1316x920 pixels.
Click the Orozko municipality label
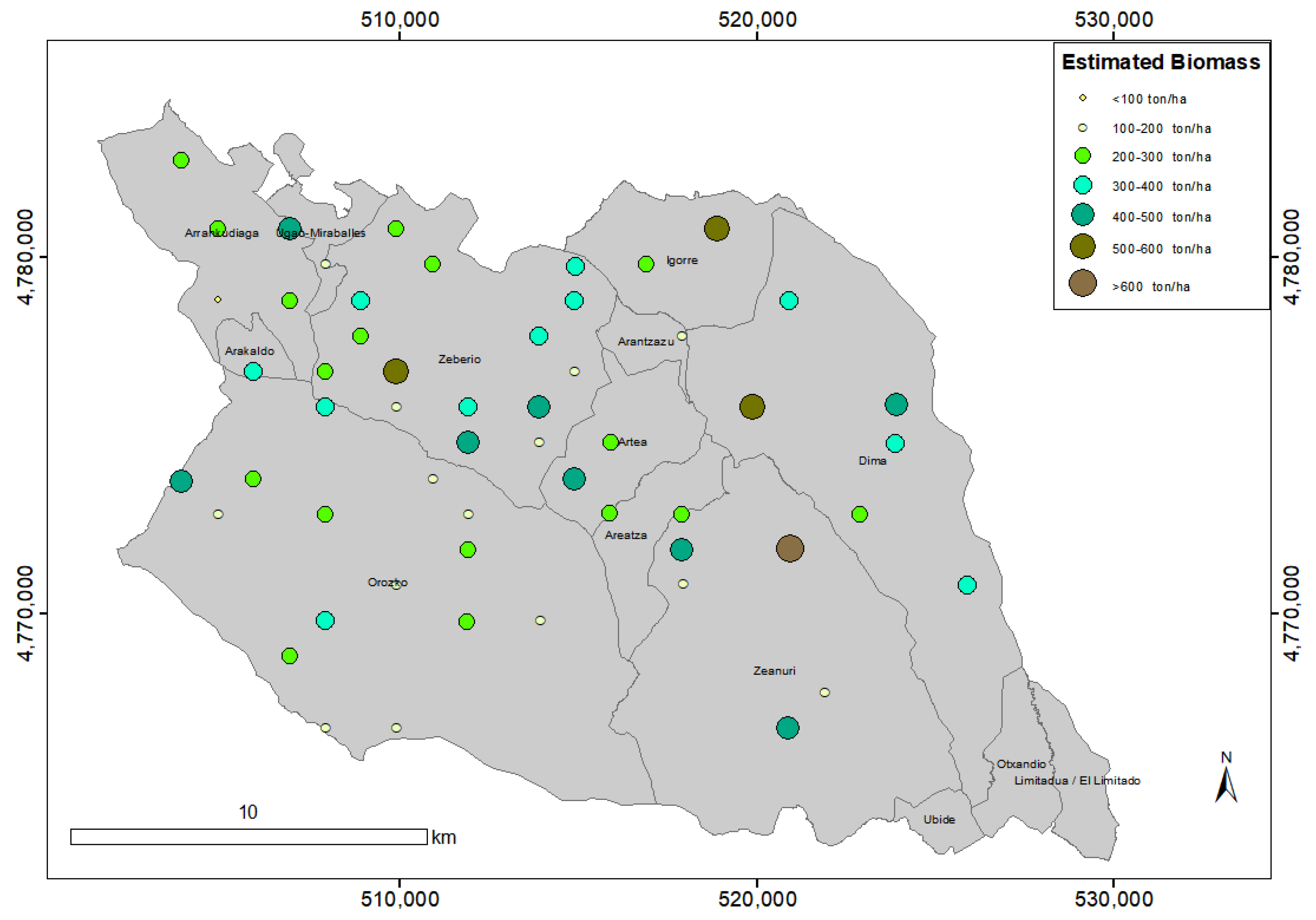point(388,582)
